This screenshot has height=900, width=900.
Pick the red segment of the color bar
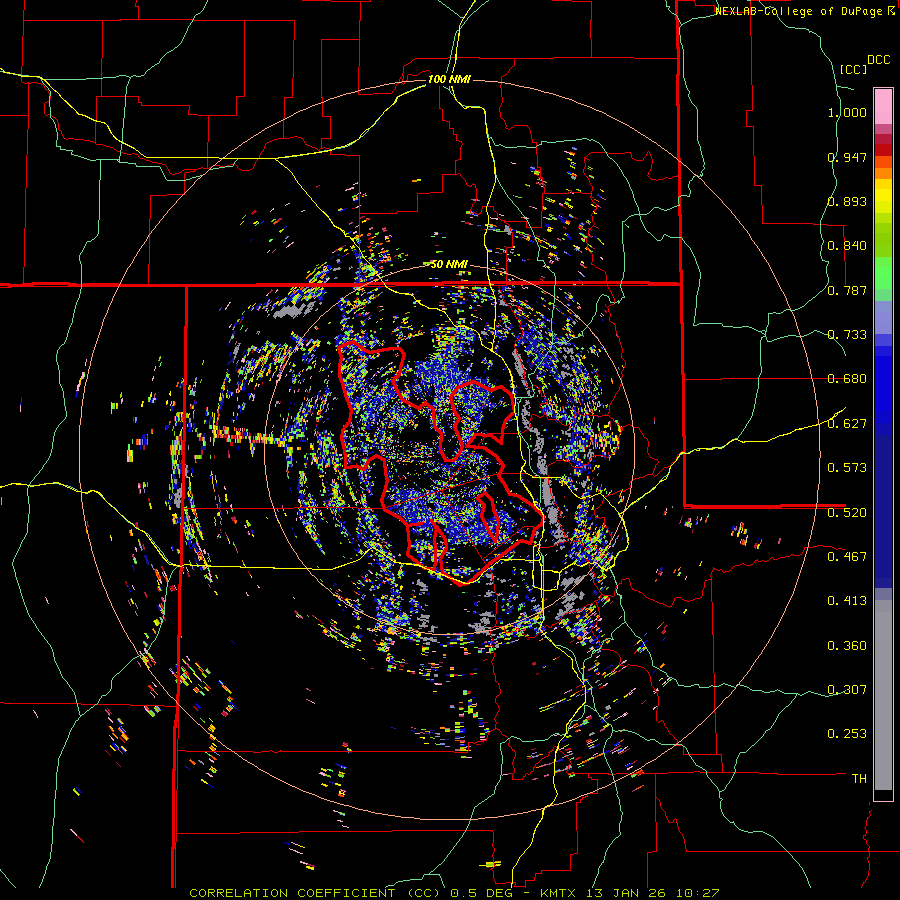click(x=883, y=150)
